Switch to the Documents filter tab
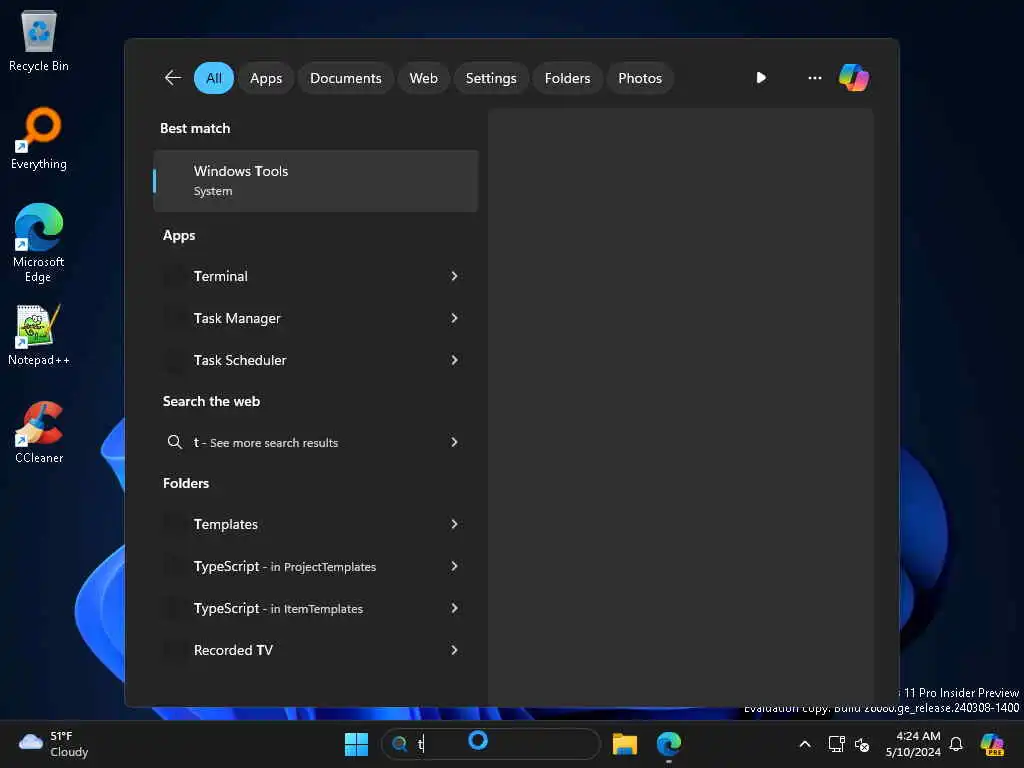The height and width of the screenshot is (768, 1024). coord(345,78)
